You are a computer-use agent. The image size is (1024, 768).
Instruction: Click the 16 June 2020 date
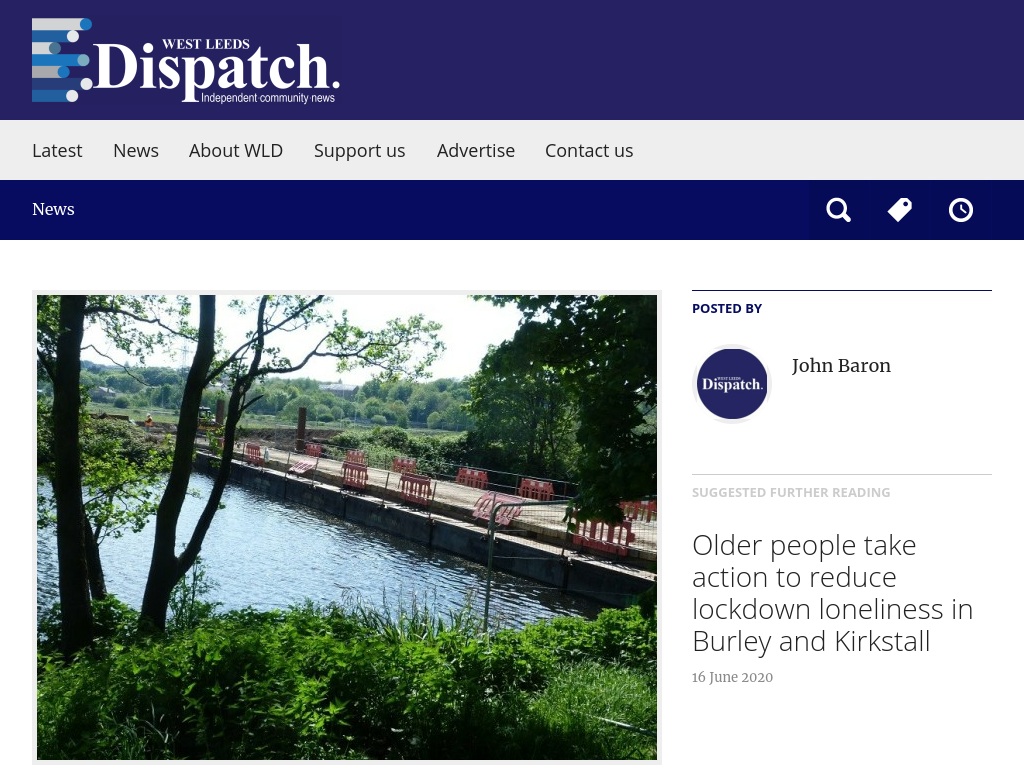click(732, 677)
